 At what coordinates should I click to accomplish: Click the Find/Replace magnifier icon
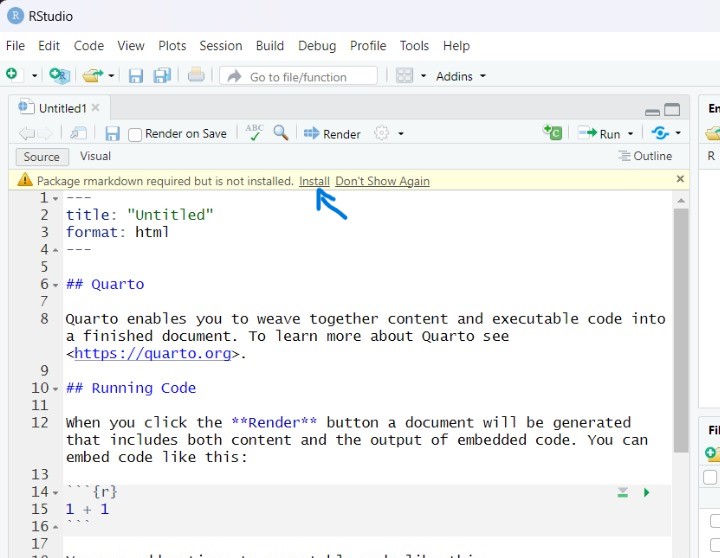281,133
